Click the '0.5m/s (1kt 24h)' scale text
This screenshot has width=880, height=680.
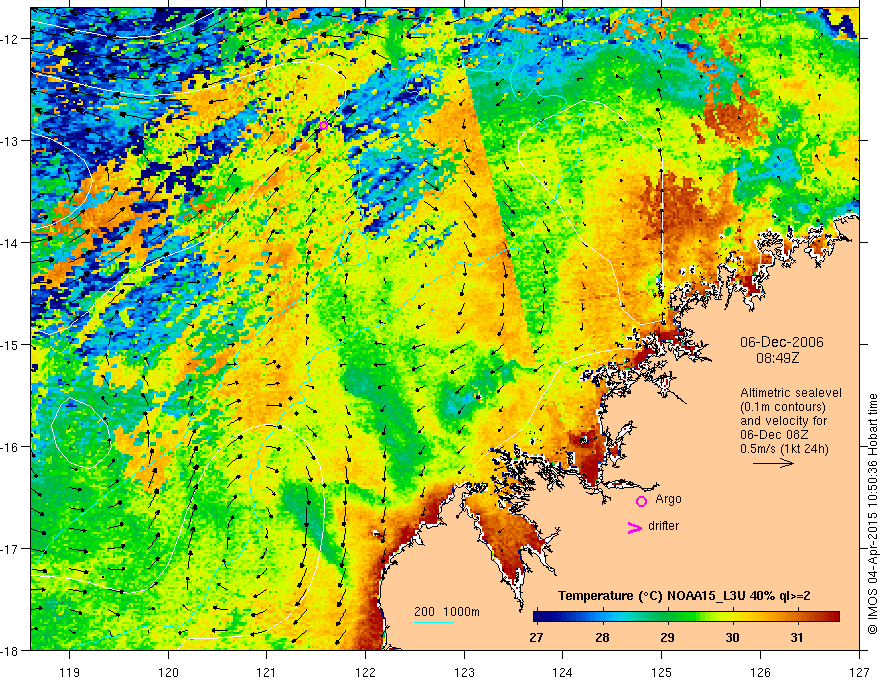pos(784,449)
